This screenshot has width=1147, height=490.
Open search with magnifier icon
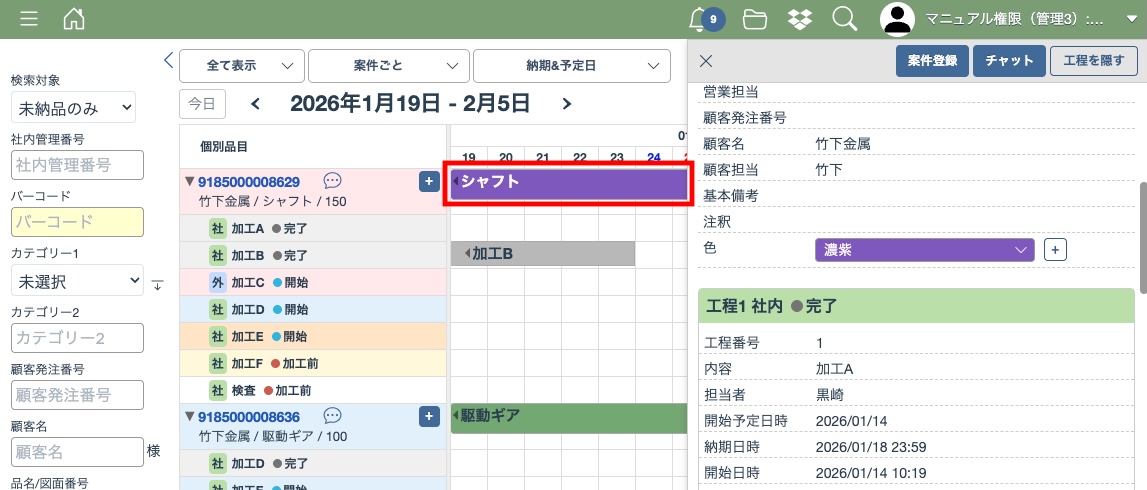844,19
